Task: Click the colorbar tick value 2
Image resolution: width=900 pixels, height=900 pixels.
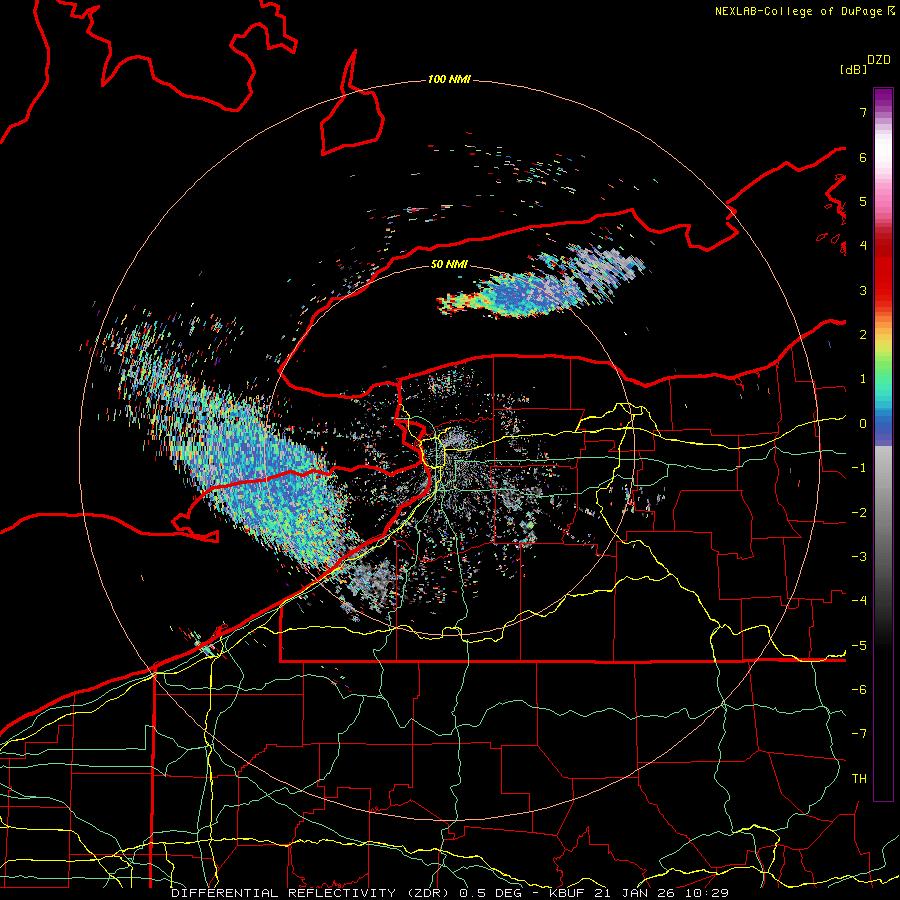Action: (863, 335)
